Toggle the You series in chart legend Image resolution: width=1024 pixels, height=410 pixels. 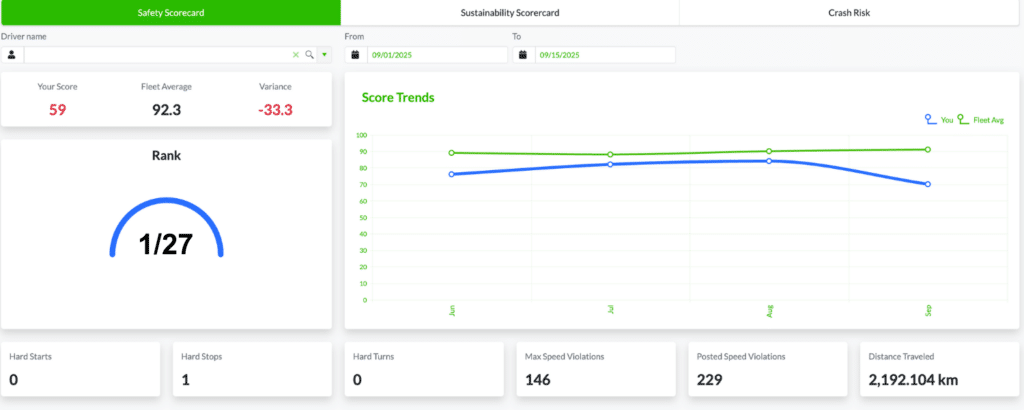pyautogui.click(x=938, y=120)
